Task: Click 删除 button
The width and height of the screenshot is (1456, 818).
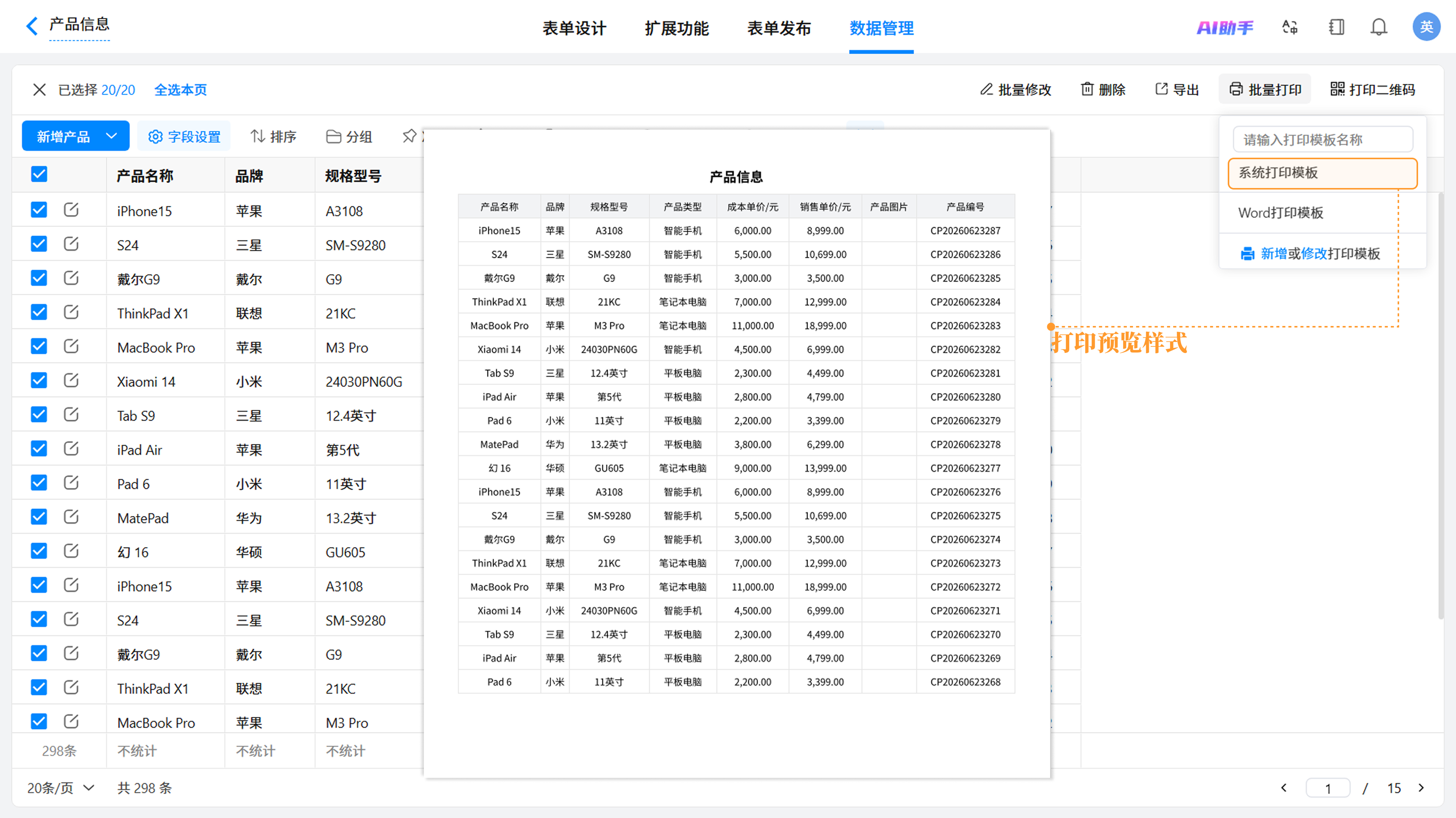Action: [x=1103, y=90]
